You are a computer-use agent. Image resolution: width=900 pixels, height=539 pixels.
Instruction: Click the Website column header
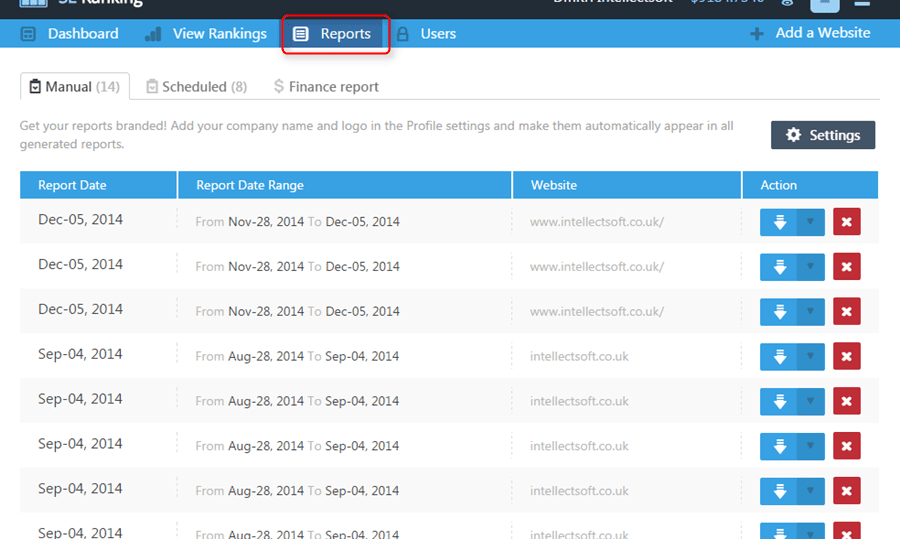tap(626, 185)
